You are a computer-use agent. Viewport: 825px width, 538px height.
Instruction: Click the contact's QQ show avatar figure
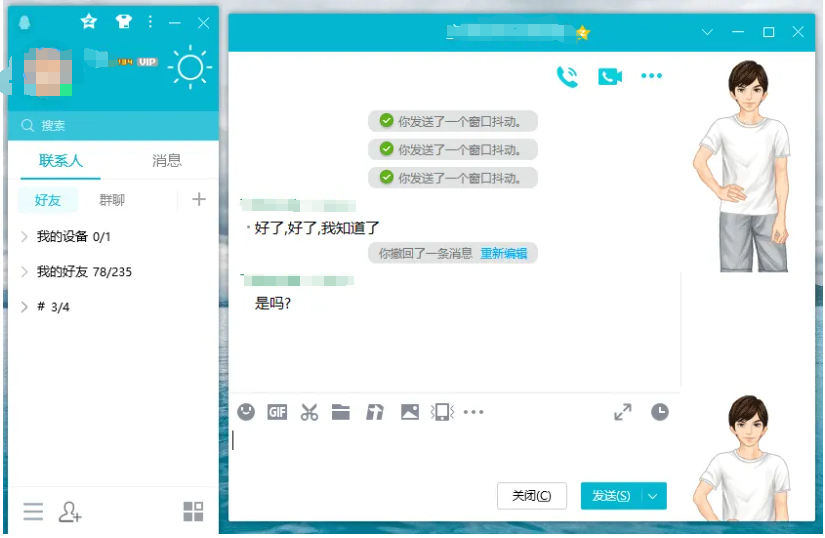(742, 166)
